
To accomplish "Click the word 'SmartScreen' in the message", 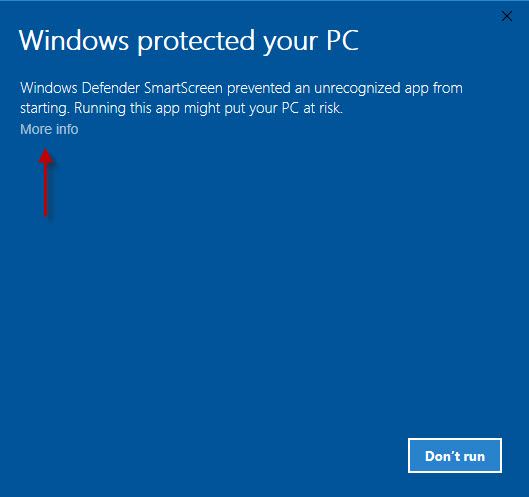I will (183, 88).
